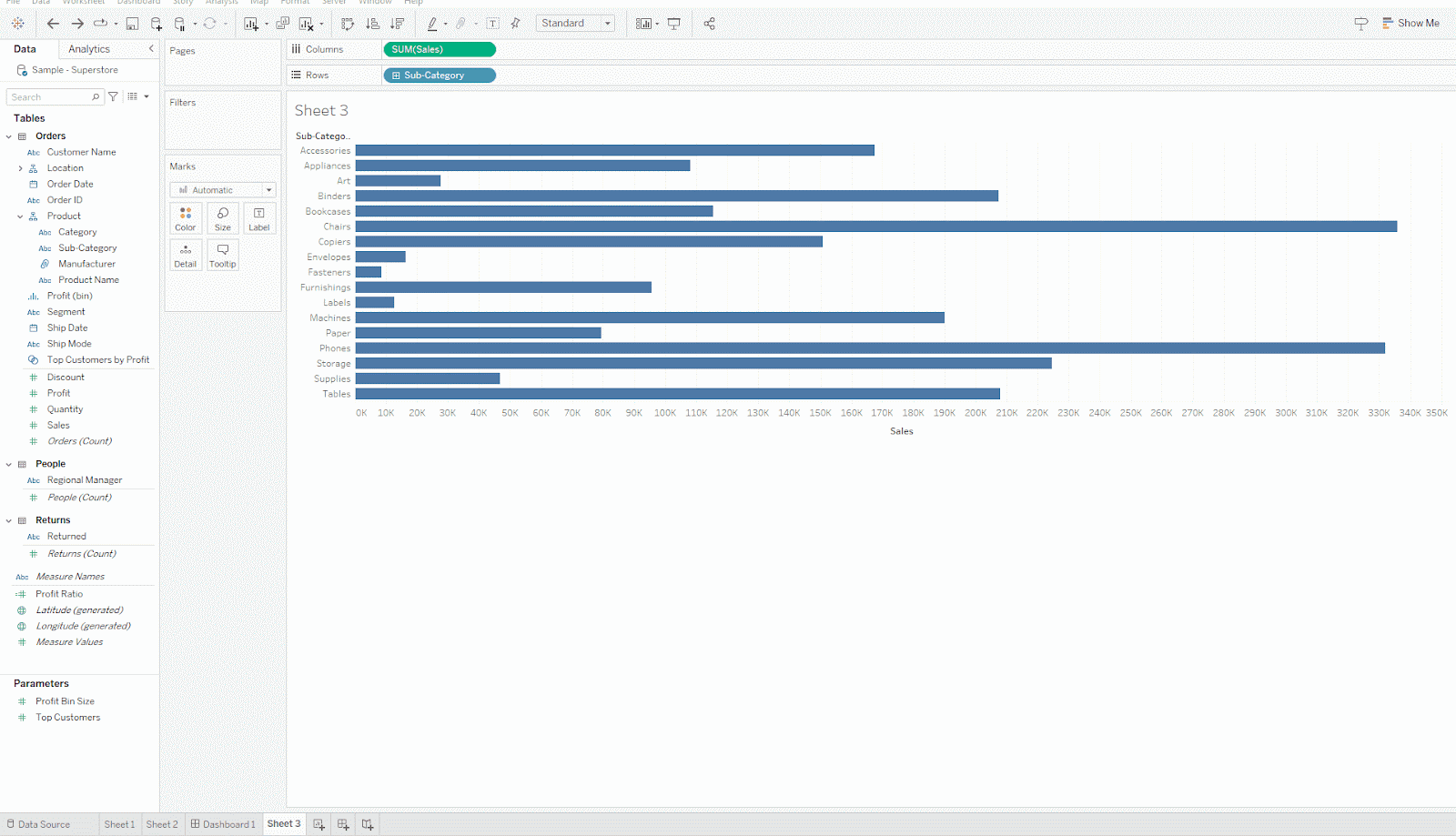Switch to the Analytics tab
The image size is (1456, 836).
coord(89,49)
